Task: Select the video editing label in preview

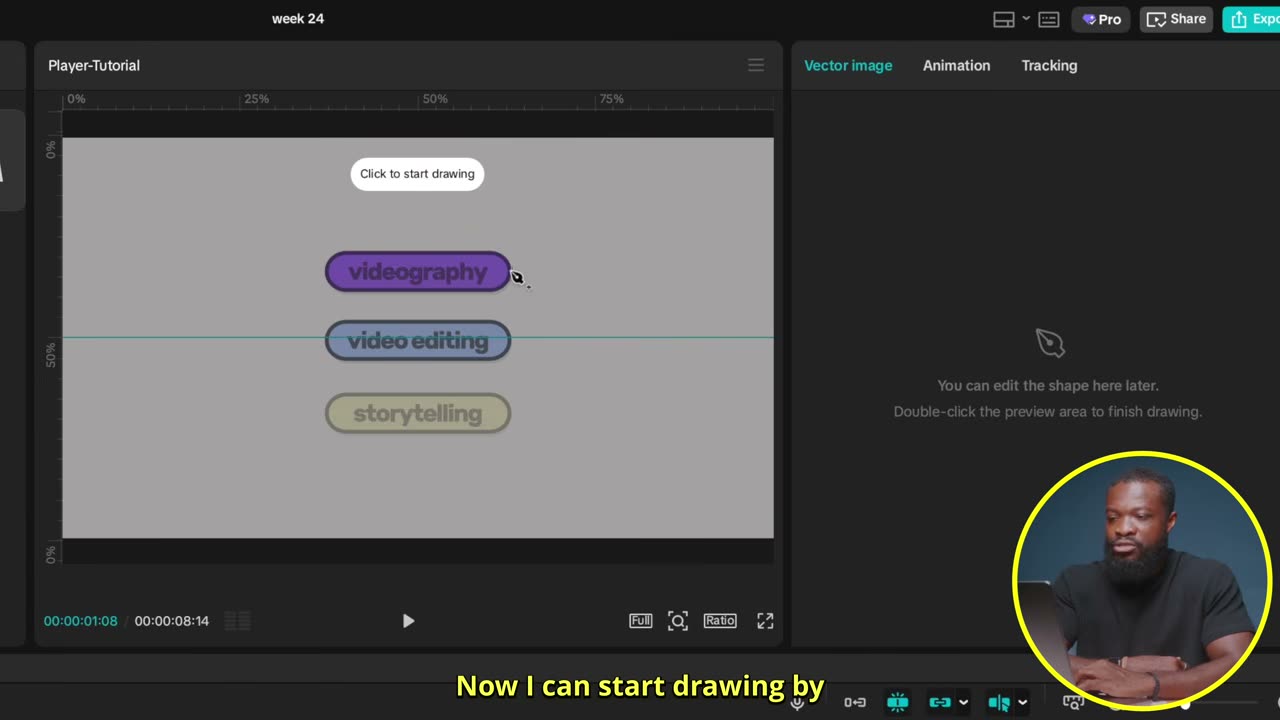Action: [x=418, y=341]
